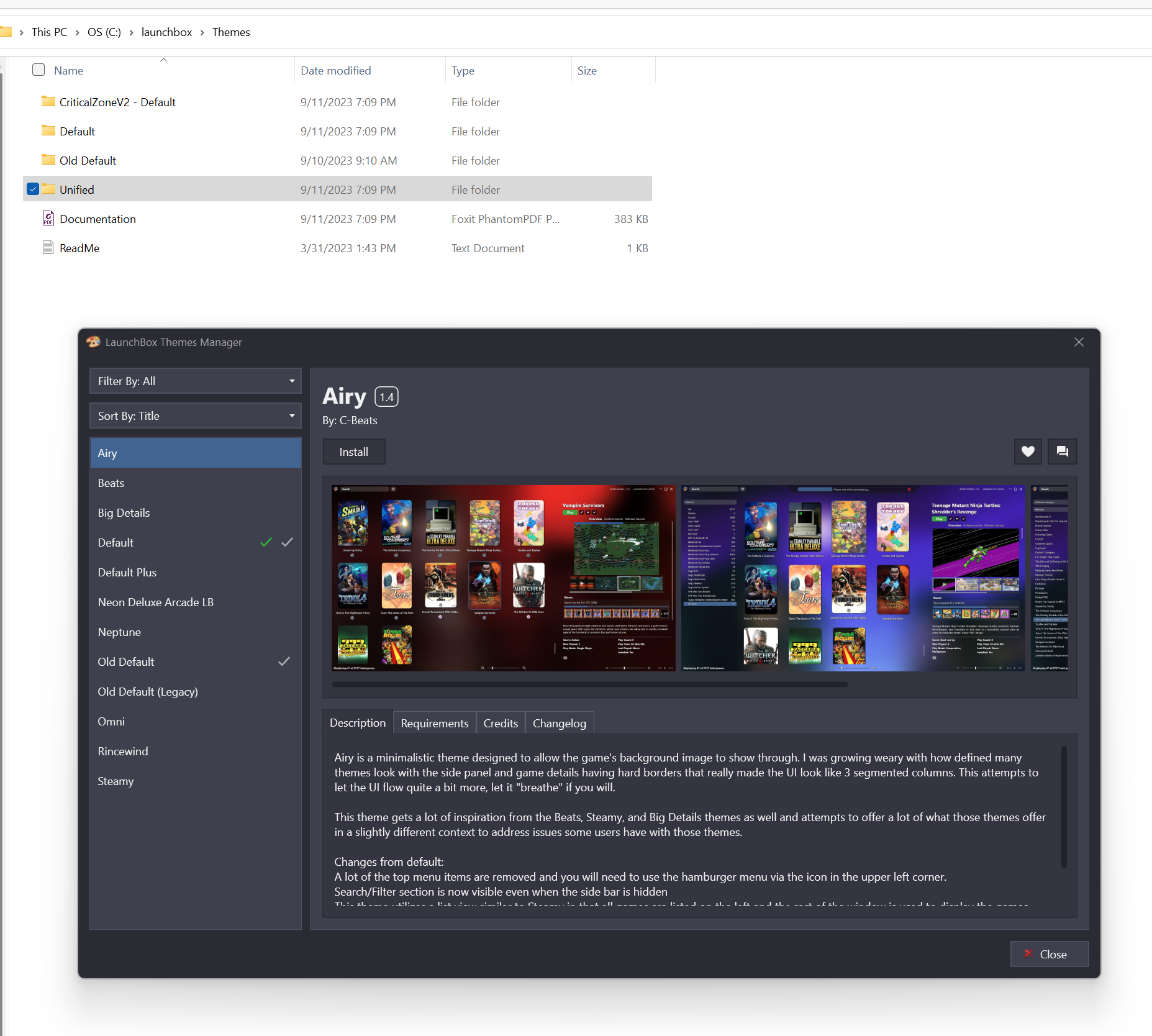Switch to the Requirements tab
The image size is (1152, 1036).
(435, 723)
